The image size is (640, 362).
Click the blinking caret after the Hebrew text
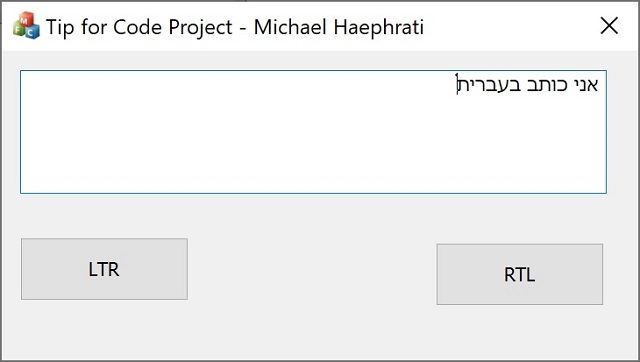[x=457, y=84]
